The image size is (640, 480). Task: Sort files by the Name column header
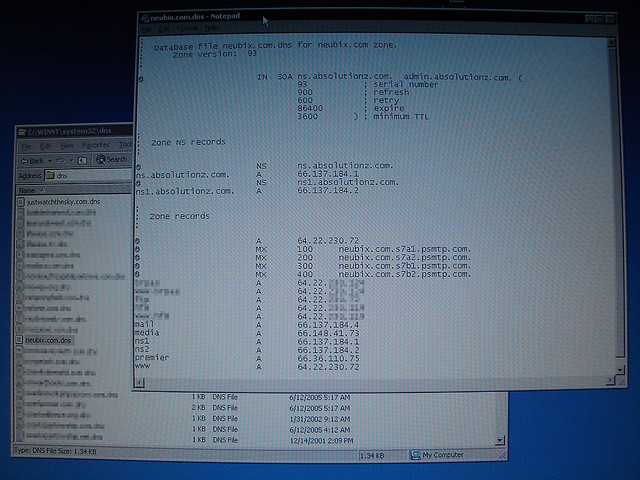73,190
